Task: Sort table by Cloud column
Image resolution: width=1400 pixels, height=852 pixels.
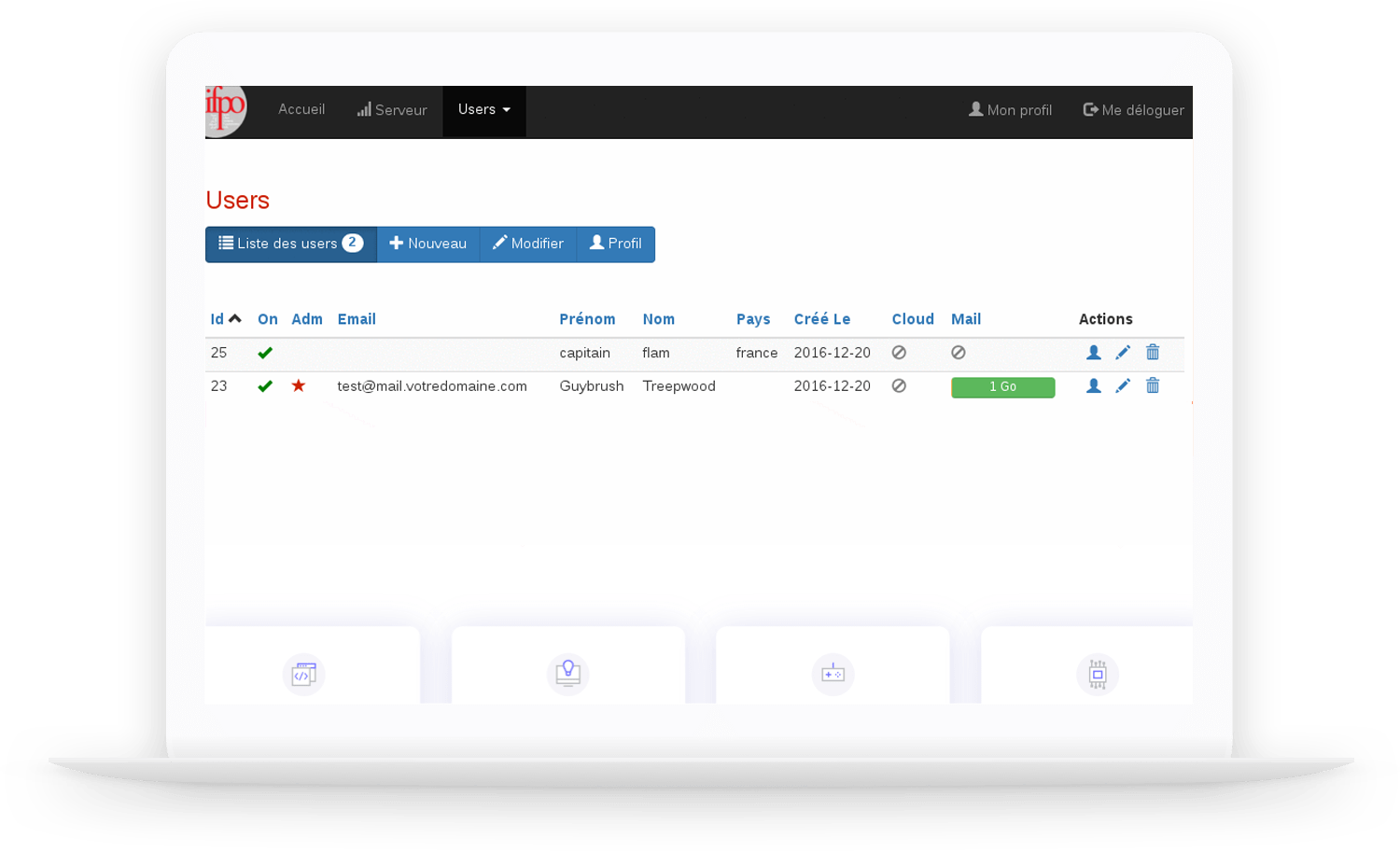Action: tap(913, 319)
